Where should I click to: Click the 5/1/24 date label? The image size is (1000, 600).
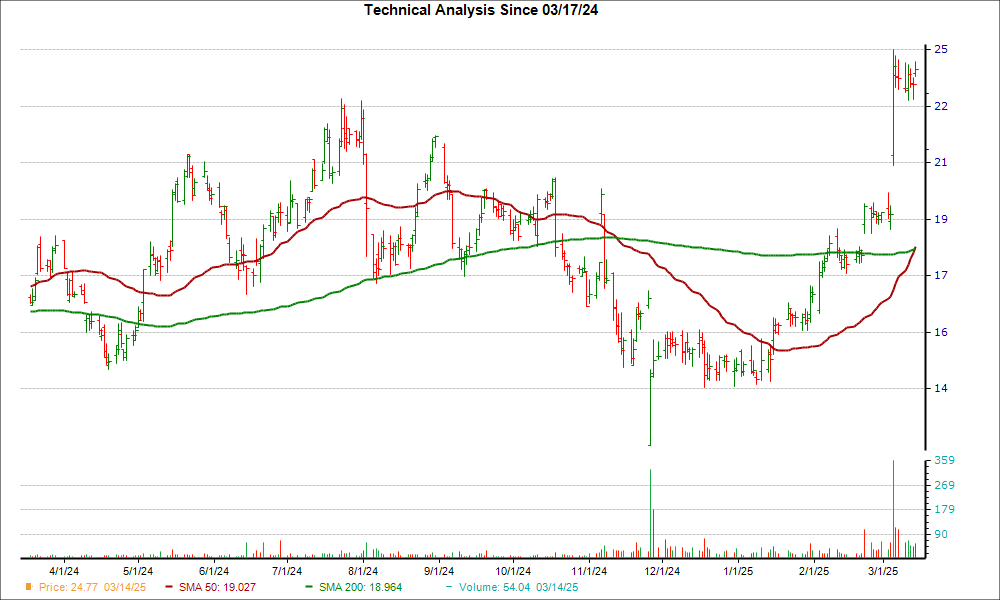(x=138, y=571)
